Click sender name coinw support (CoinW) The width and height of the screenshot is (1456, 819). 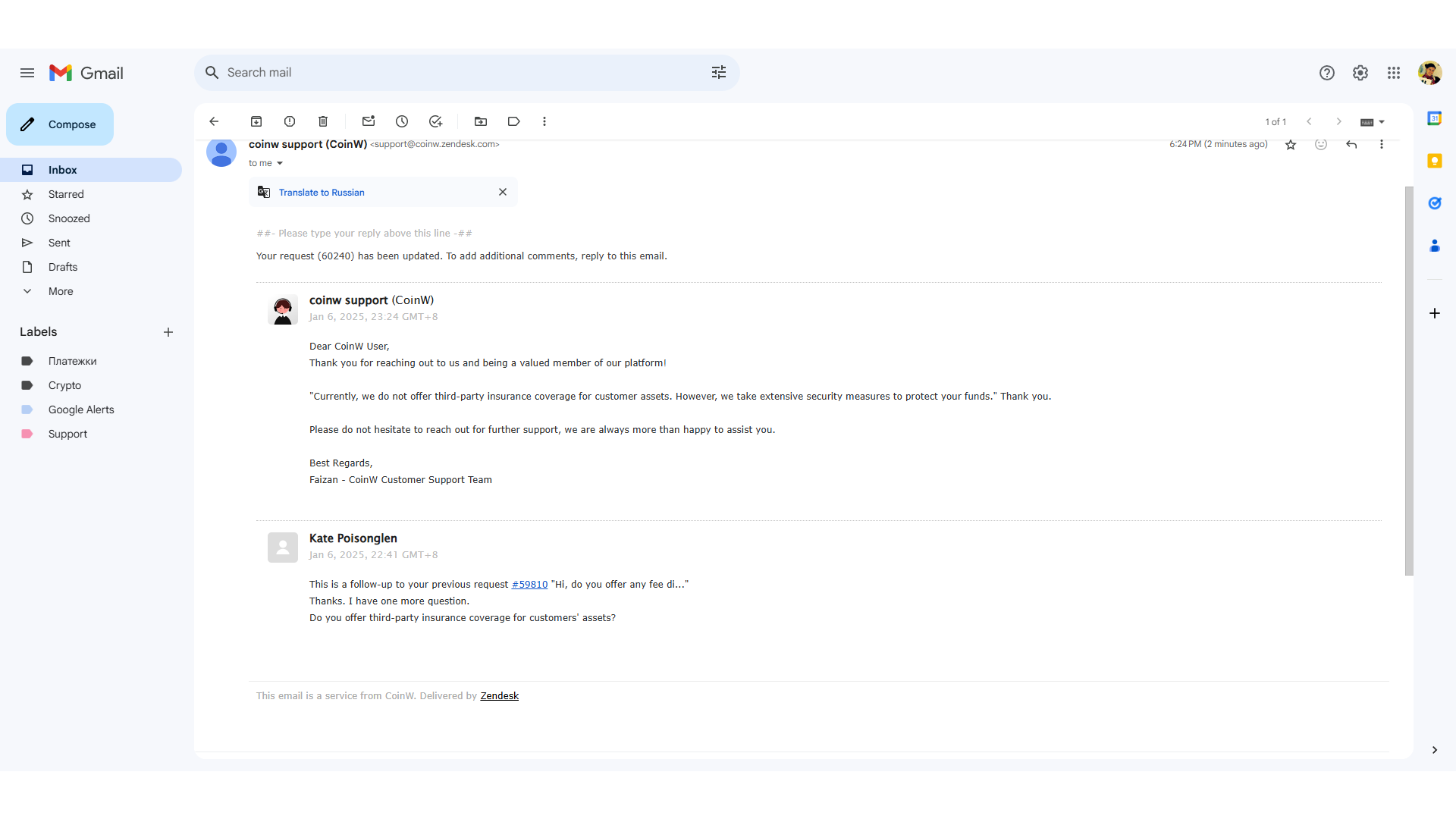(x=308, y=144)
